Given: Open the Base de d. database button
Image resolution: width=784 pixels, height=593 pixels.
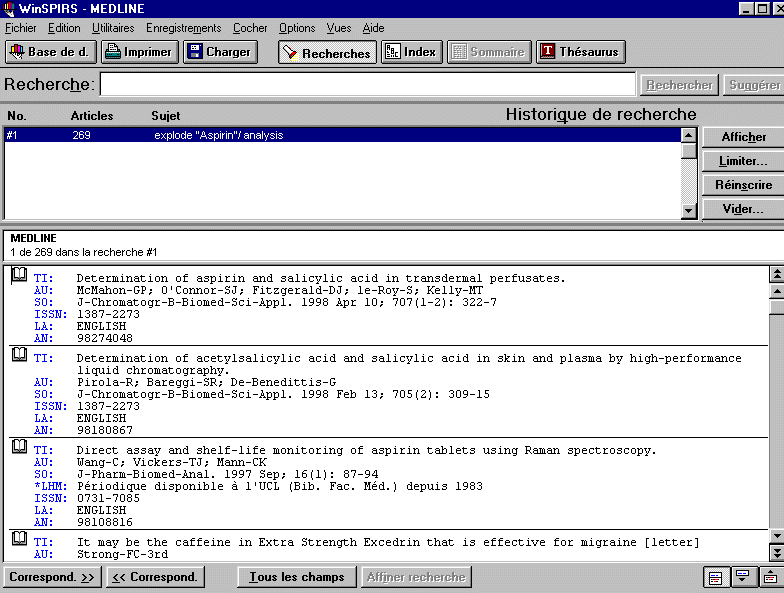Looking at the screenshot, I should 50,52.
